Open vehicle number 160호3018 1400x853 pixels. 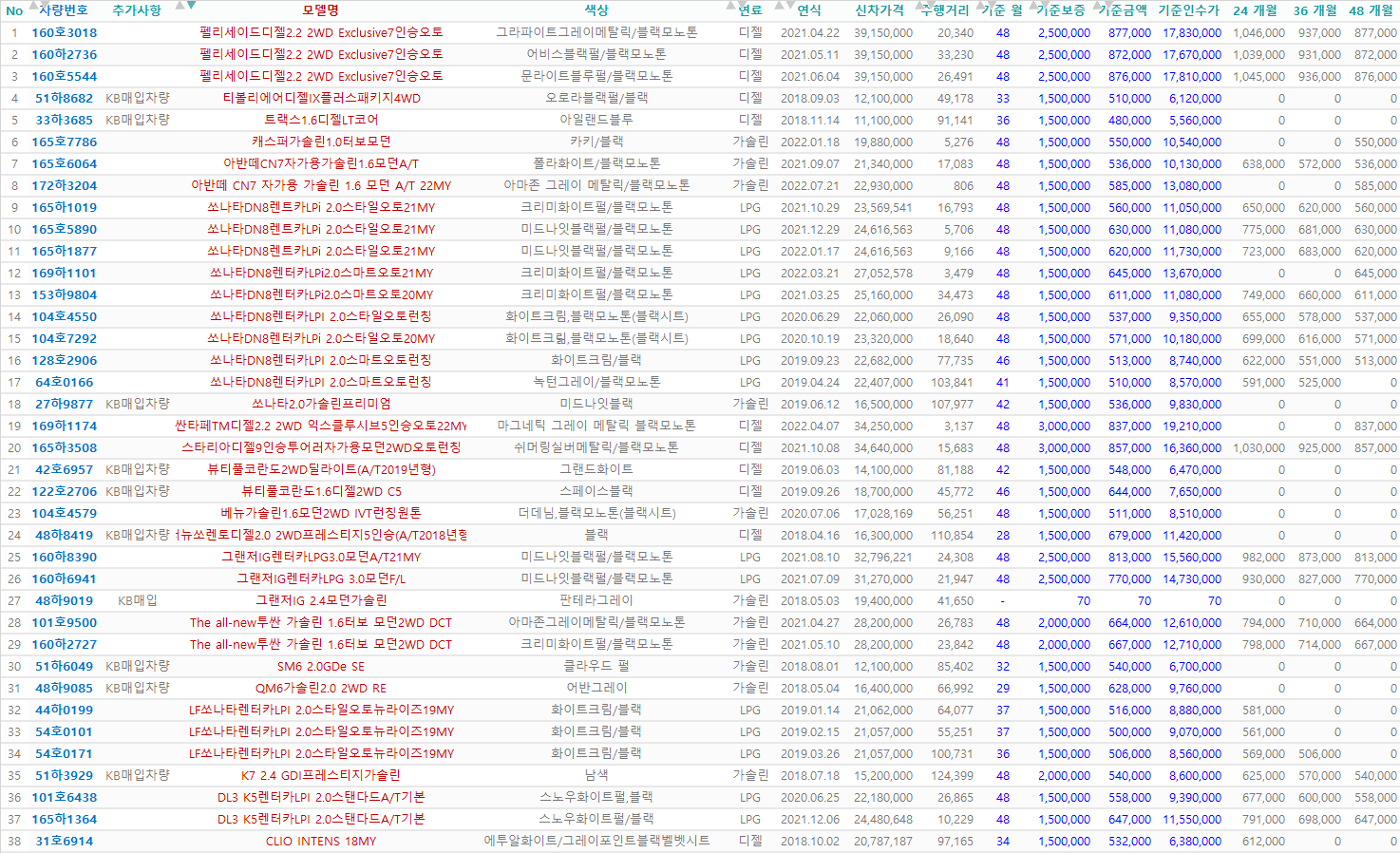point(65,32)
